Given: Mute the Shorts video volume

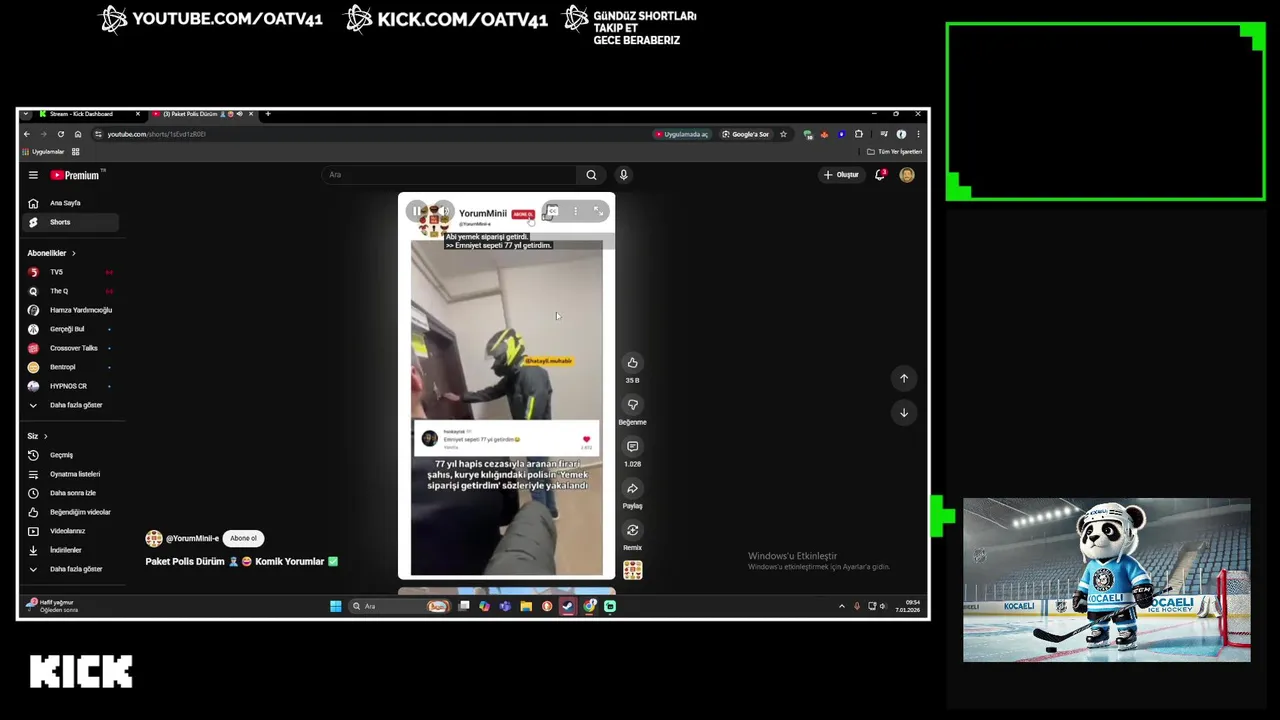Looking at the screenshot, I should [x=444, y=211].
